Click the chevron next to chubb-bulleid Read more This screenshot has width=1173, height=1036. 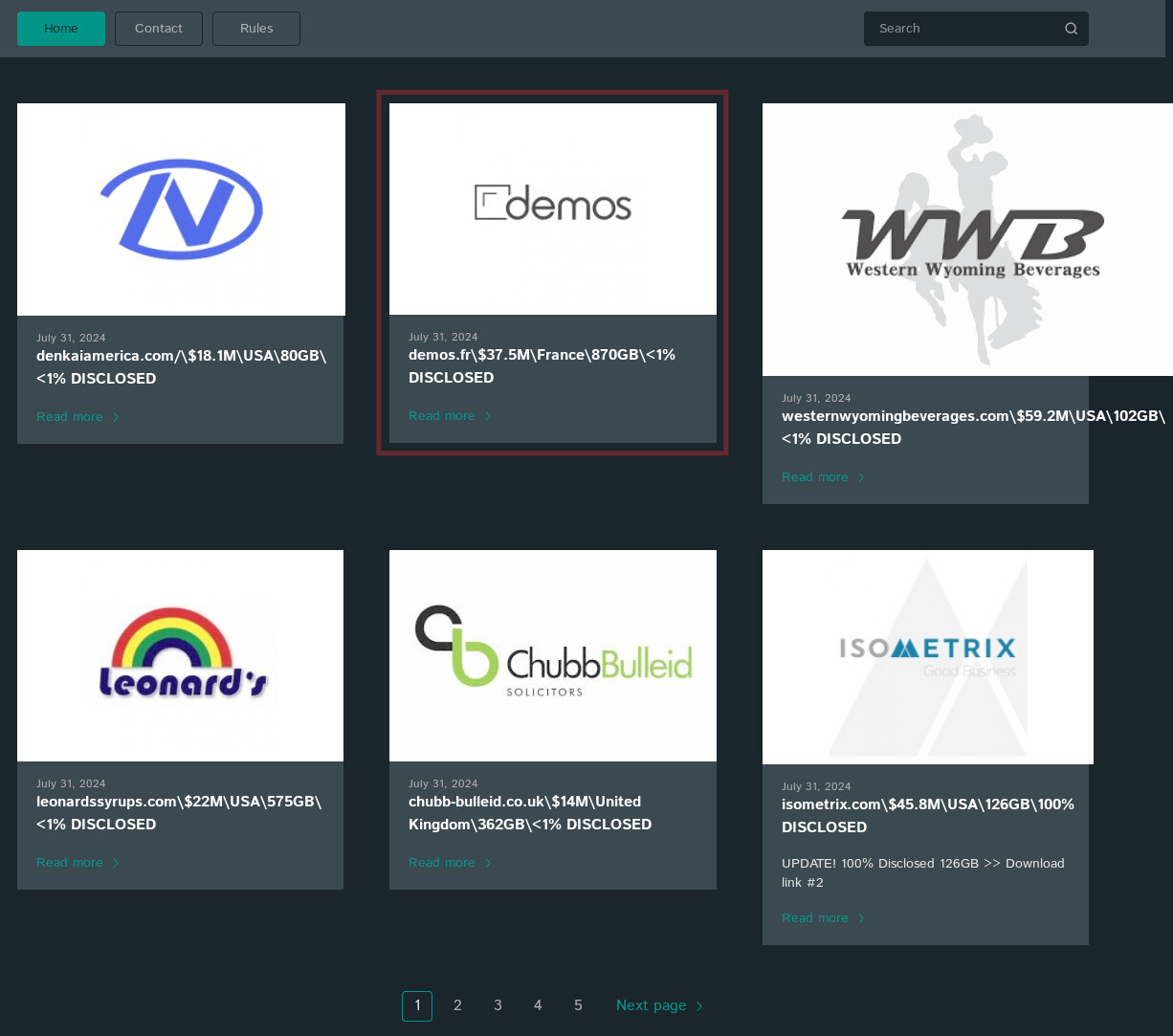pos(488,863)
